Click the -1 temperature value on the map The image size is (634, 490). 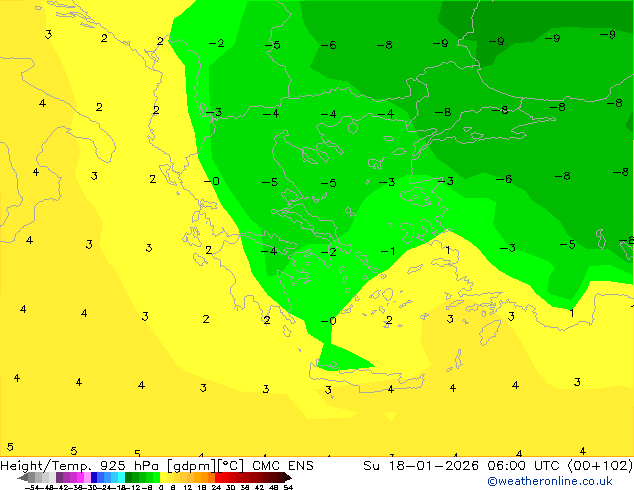click(388, 251)
